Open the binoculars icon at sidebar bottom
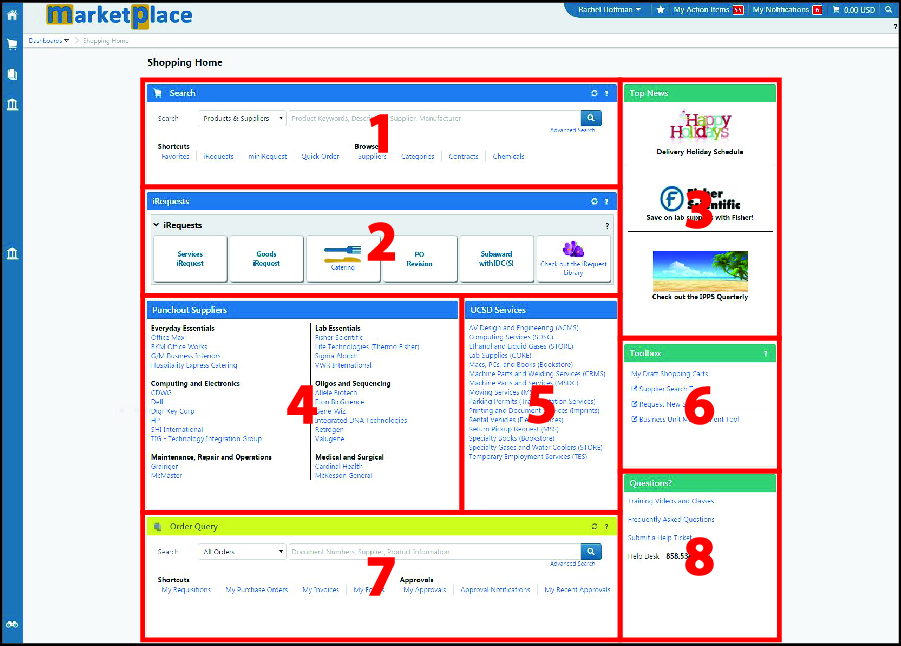Screen dimensions: 901x646 coord(12,624)
